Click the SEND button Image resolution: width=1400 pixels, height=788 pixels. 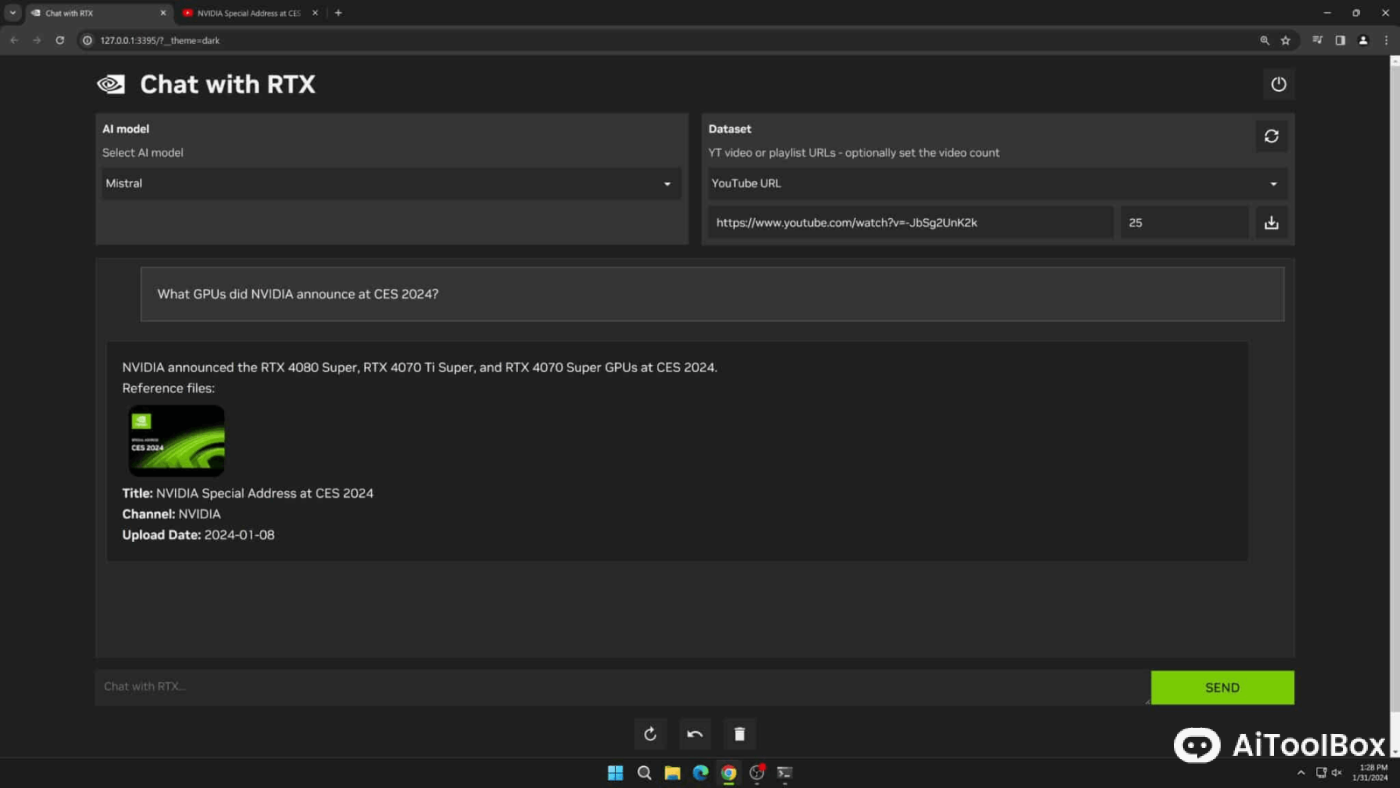click(1222, 687)
